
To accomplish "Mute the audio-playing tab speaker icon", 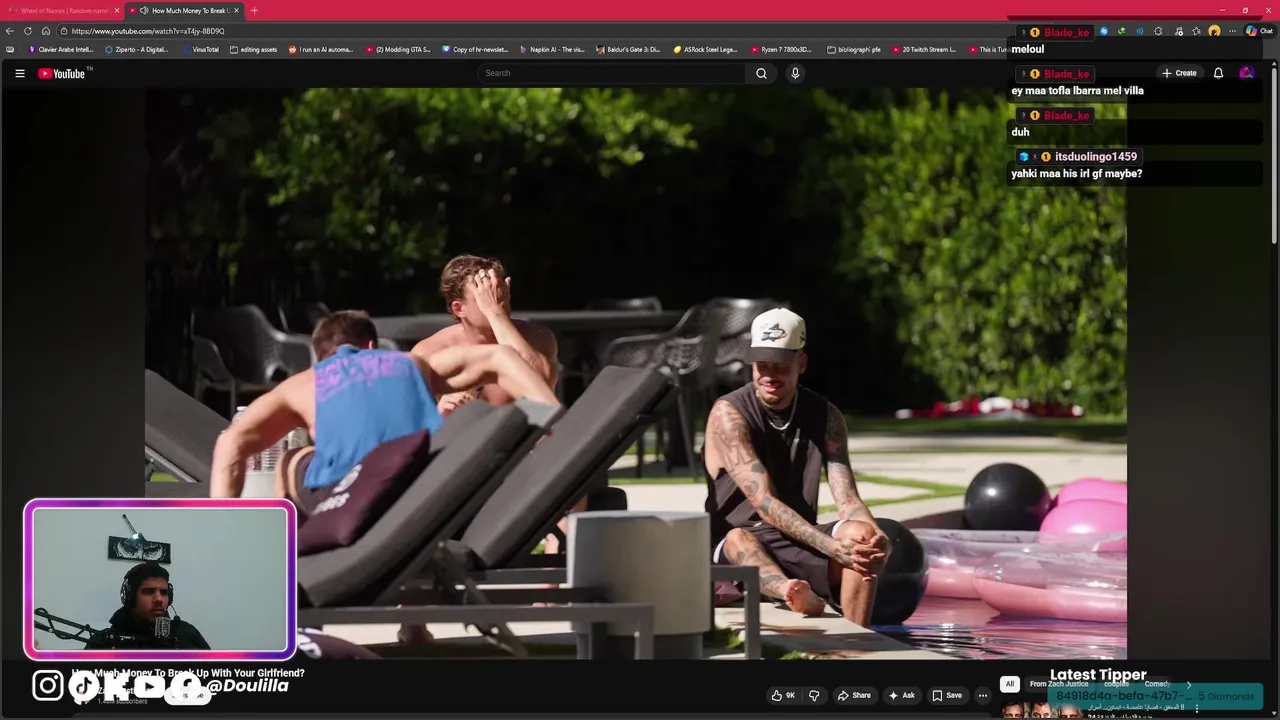I will 144,10.
